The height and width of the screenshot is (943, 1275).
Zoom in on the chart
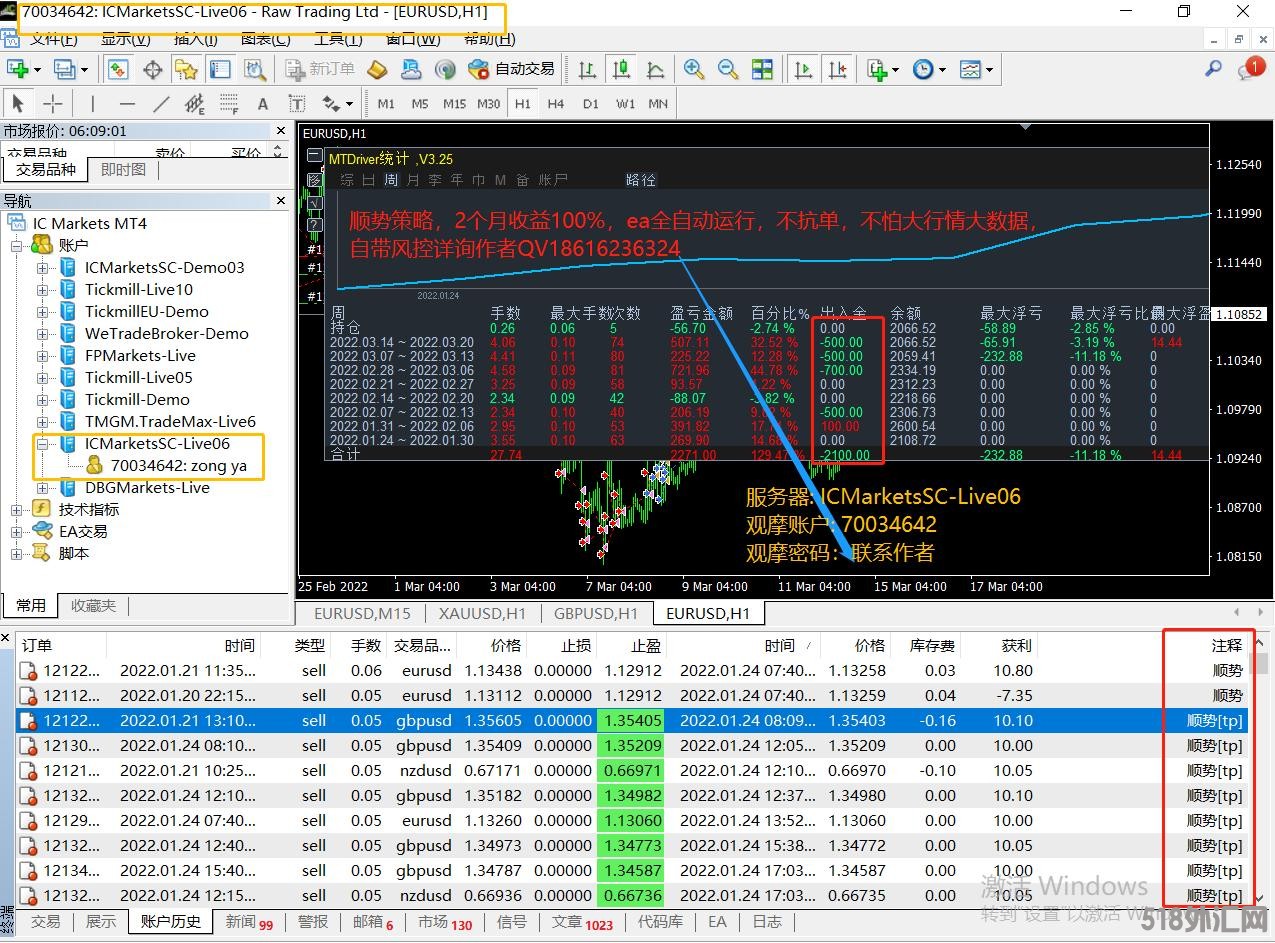(x=694, y=69)
